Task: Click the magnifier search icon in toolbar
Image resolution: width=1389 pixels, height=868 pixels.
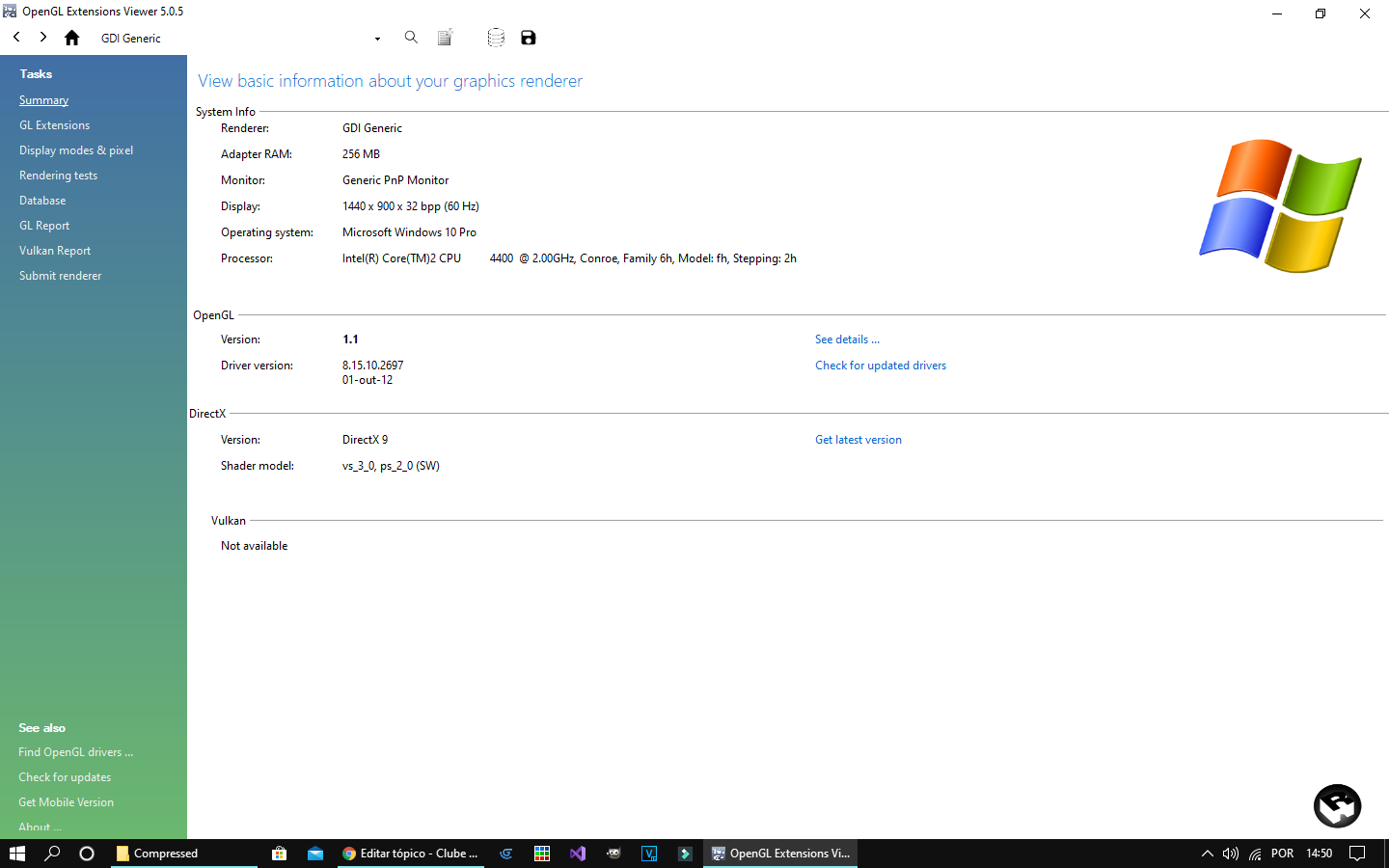Action: pyautogui.click(x=411, y=38)
